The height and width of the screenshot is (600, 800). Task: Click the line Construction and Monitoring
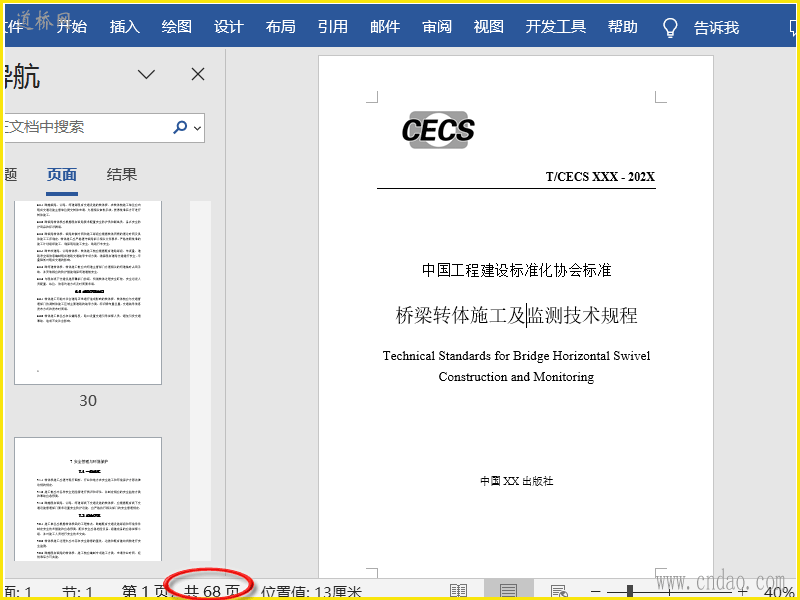[x=516, y=377]
